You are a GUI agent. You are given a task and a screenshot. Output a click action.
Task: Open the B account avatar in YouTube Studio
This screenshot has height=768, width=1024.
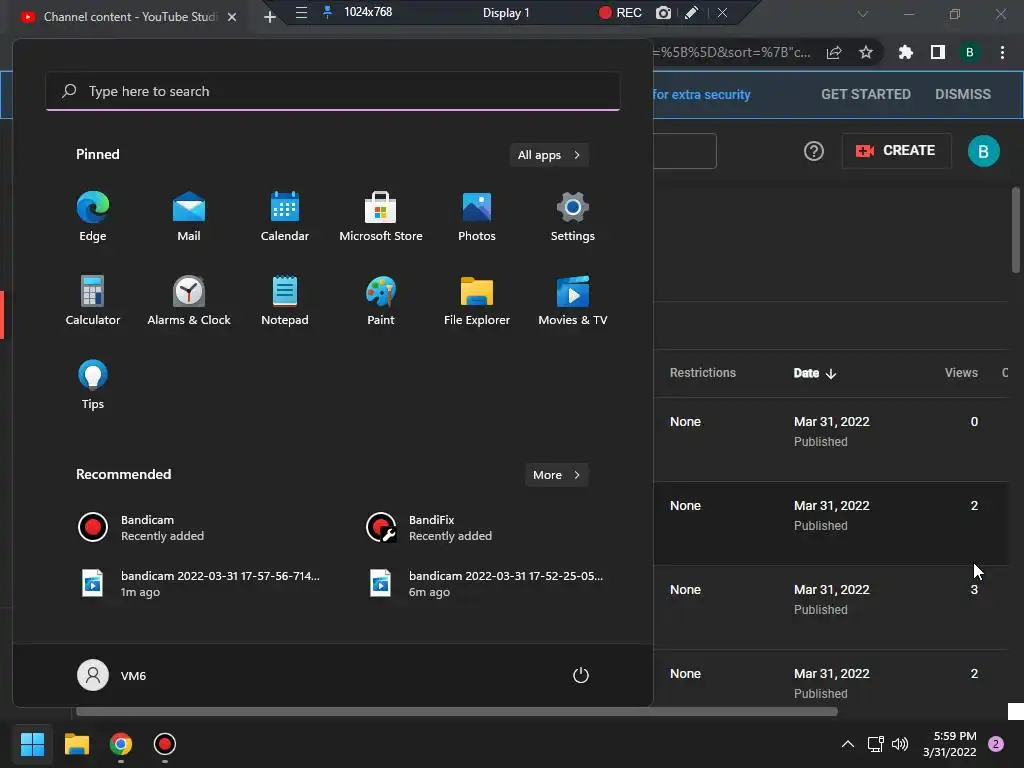[984, 151]
